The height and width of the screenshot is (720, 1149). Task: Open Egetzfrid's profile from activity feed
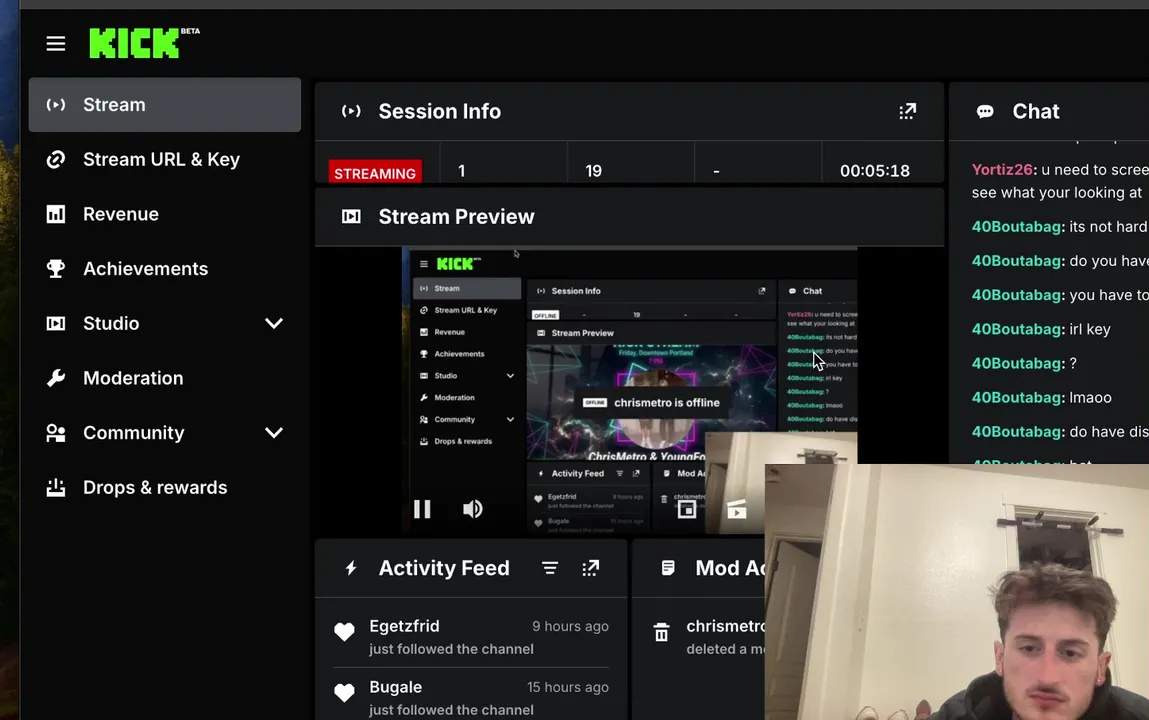click(404, 626)
